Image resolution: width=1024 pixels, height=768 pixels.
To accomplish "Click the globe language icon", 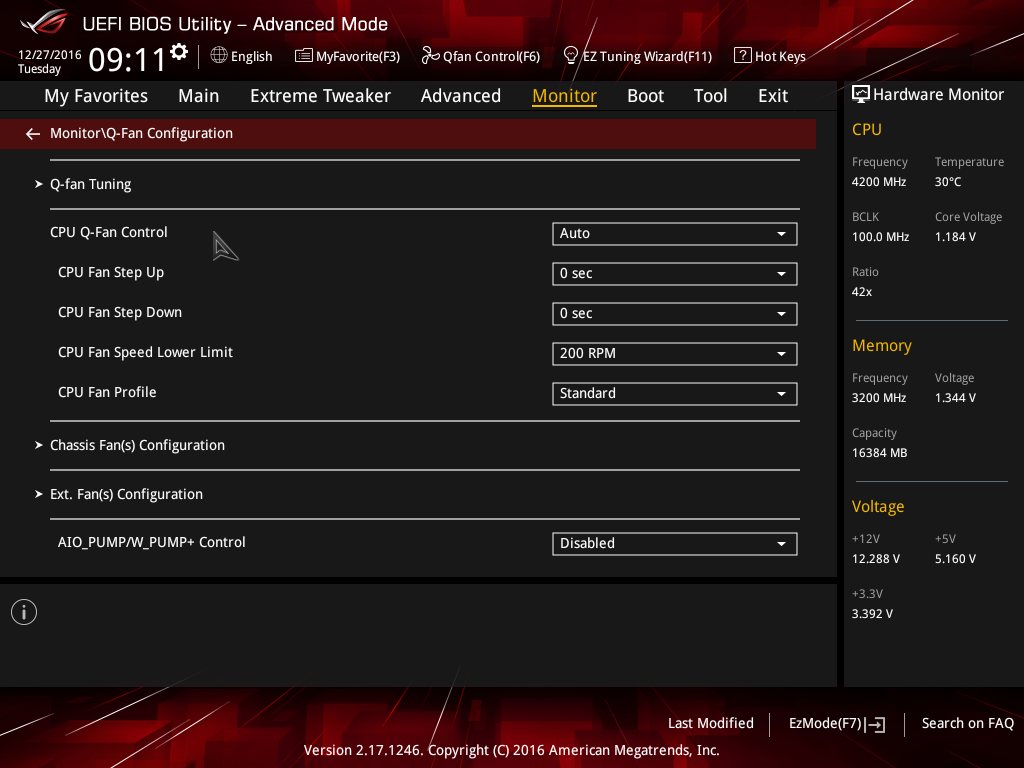I will tap(219, 56).
